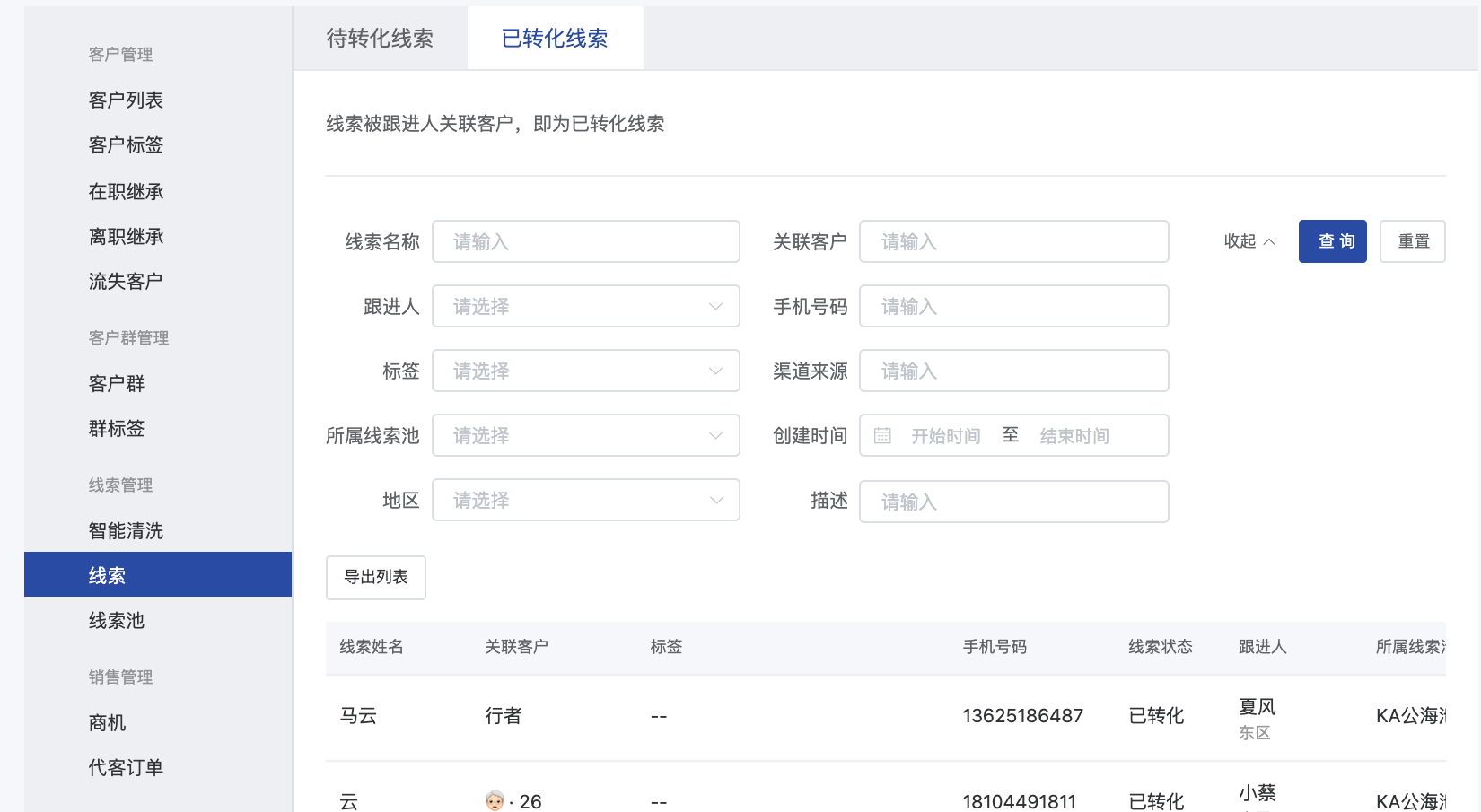Open 离职继承 in the sidebar

click(126, 236)
